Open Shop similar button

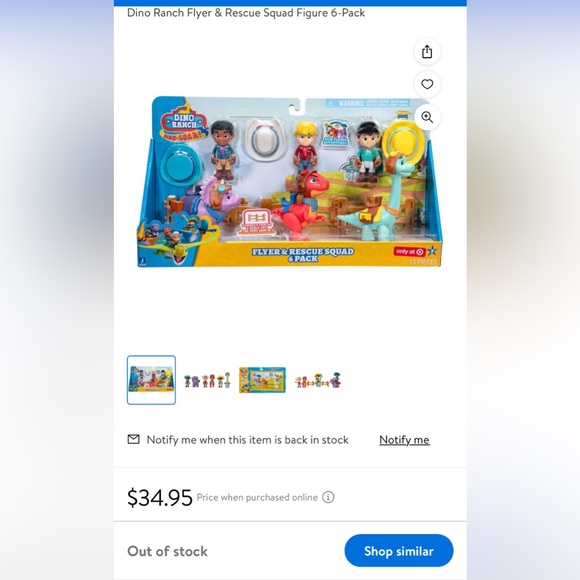point(399,551)
